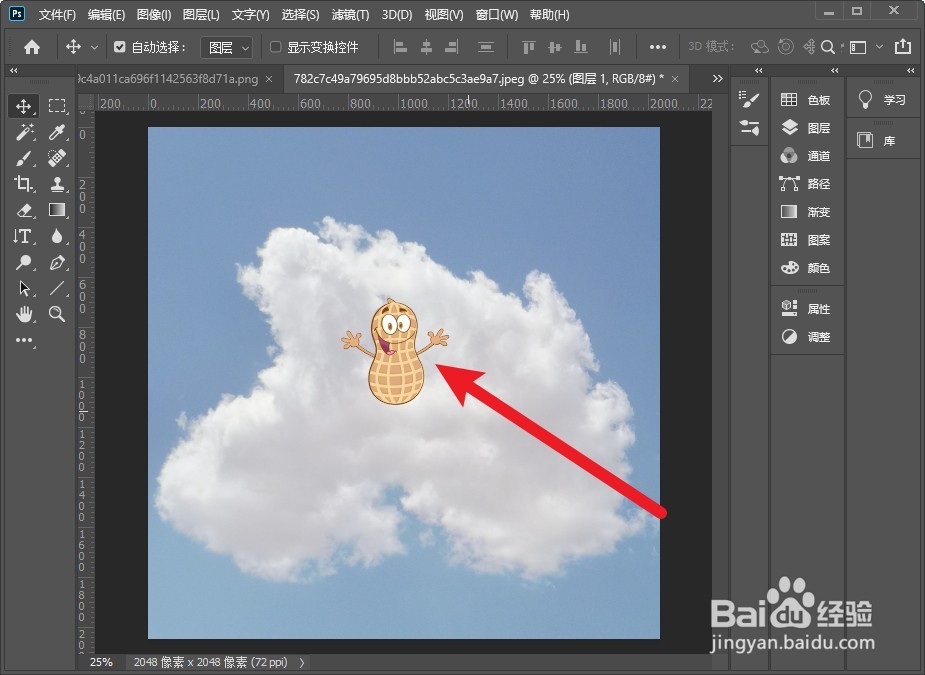925x675 pixels.
Task: Toggle the 自动选择 checkbox
Action: coord(120,47)
